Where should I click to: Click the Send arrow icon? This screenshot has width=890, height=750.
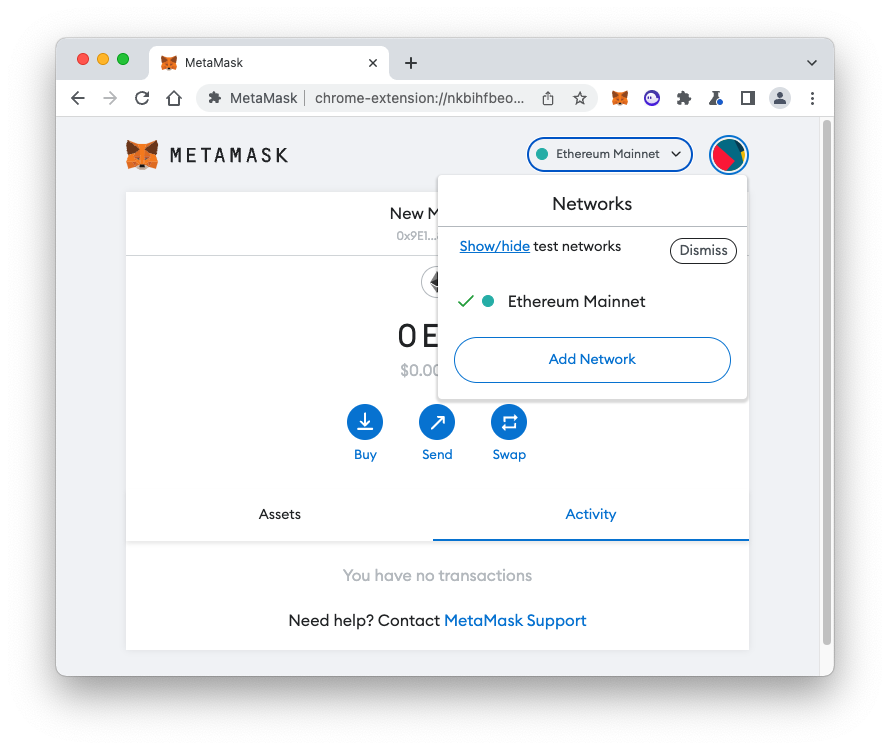pyautogui.click(x=437, y=422)
